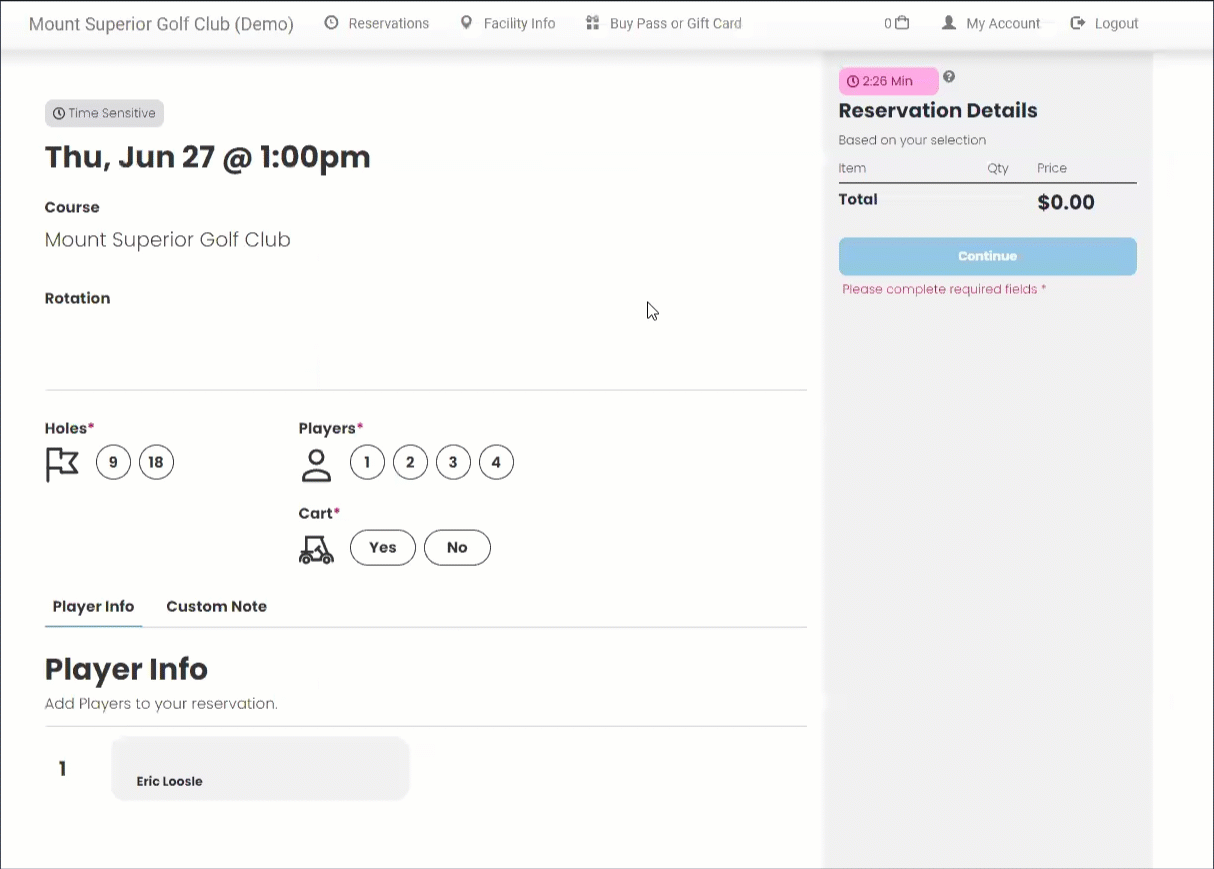Viewport: 1214px width, 869px height.
Task: Click the 2:26 Min countdown timer
Action: point(888,81)
